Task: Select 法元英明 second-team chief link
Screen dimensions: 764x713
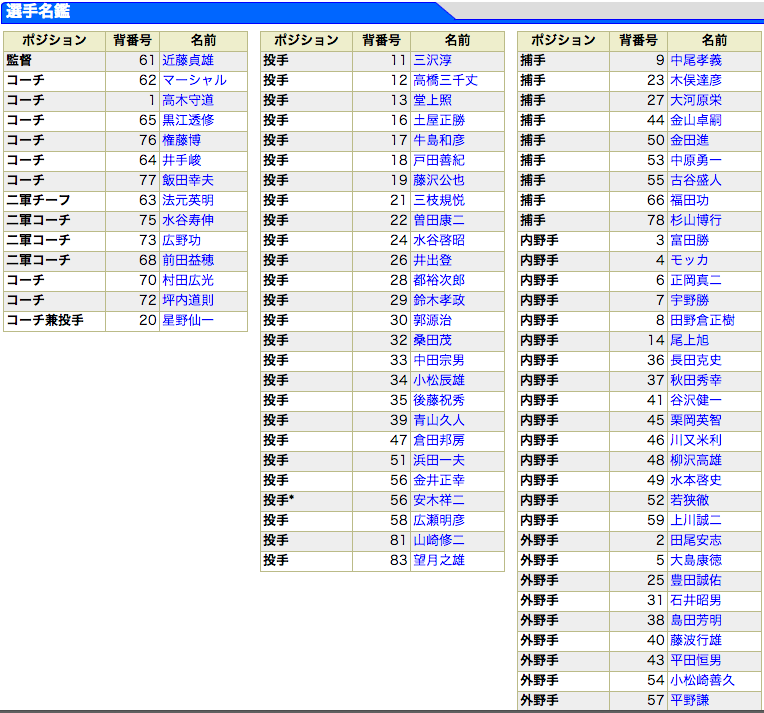Action: pyautogui.click(x=188, y=200)
